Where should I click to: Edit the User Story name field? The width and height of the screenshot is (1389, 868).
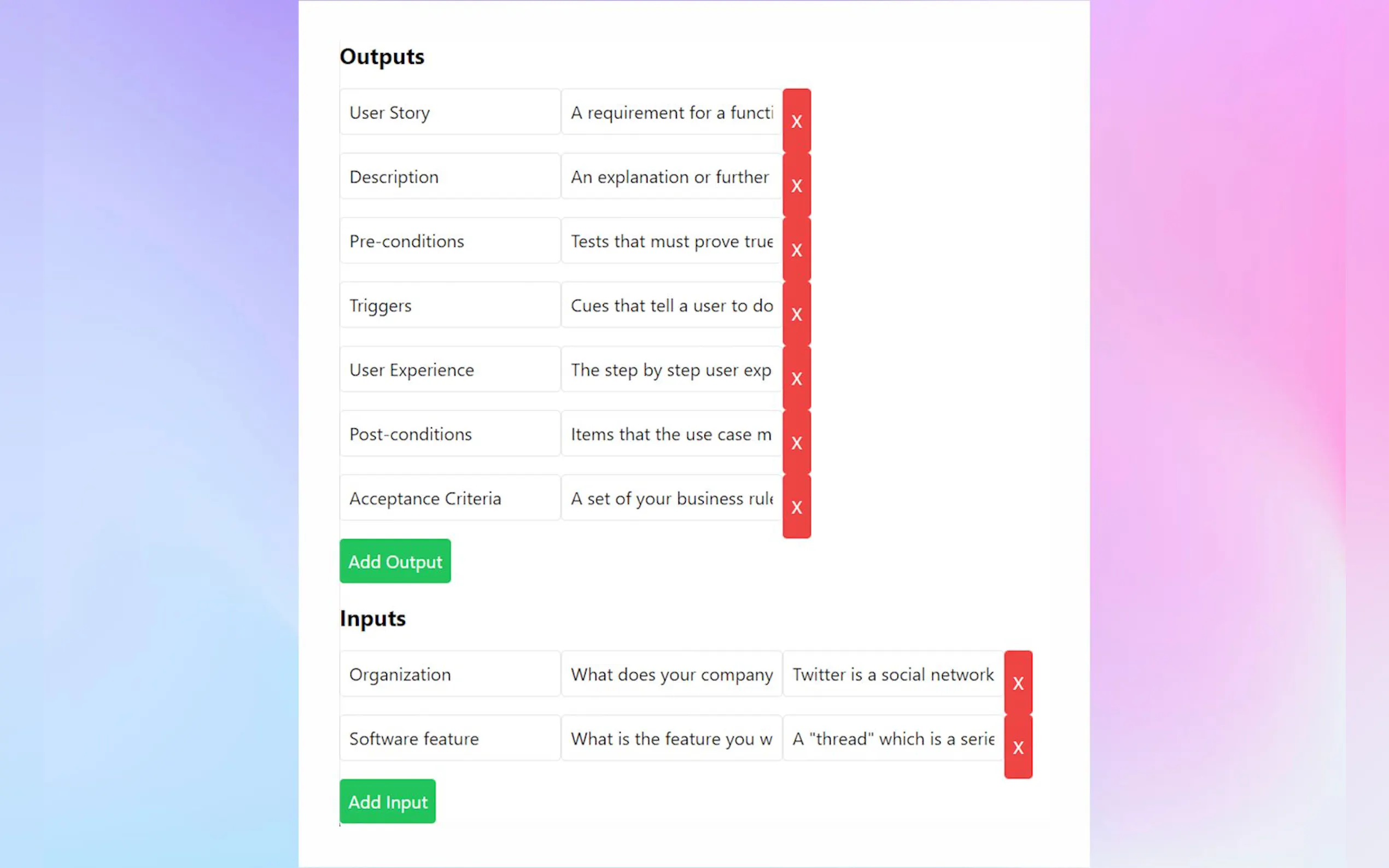click(x=450, y=112)
